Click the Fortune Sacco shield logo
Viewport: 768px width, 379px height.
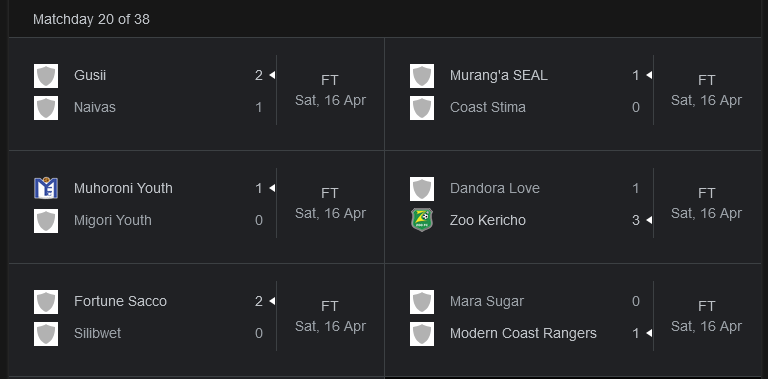pos(46,302)
